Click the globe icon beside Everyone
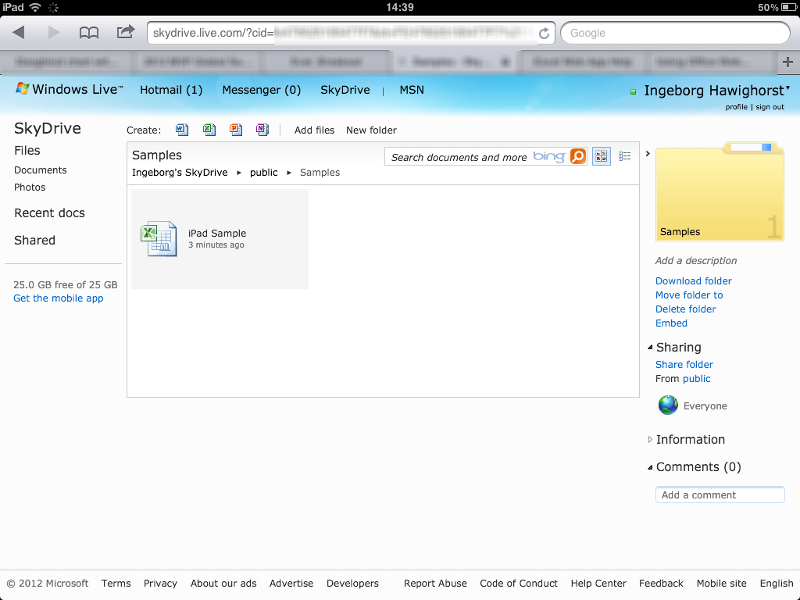 point(668,406)
